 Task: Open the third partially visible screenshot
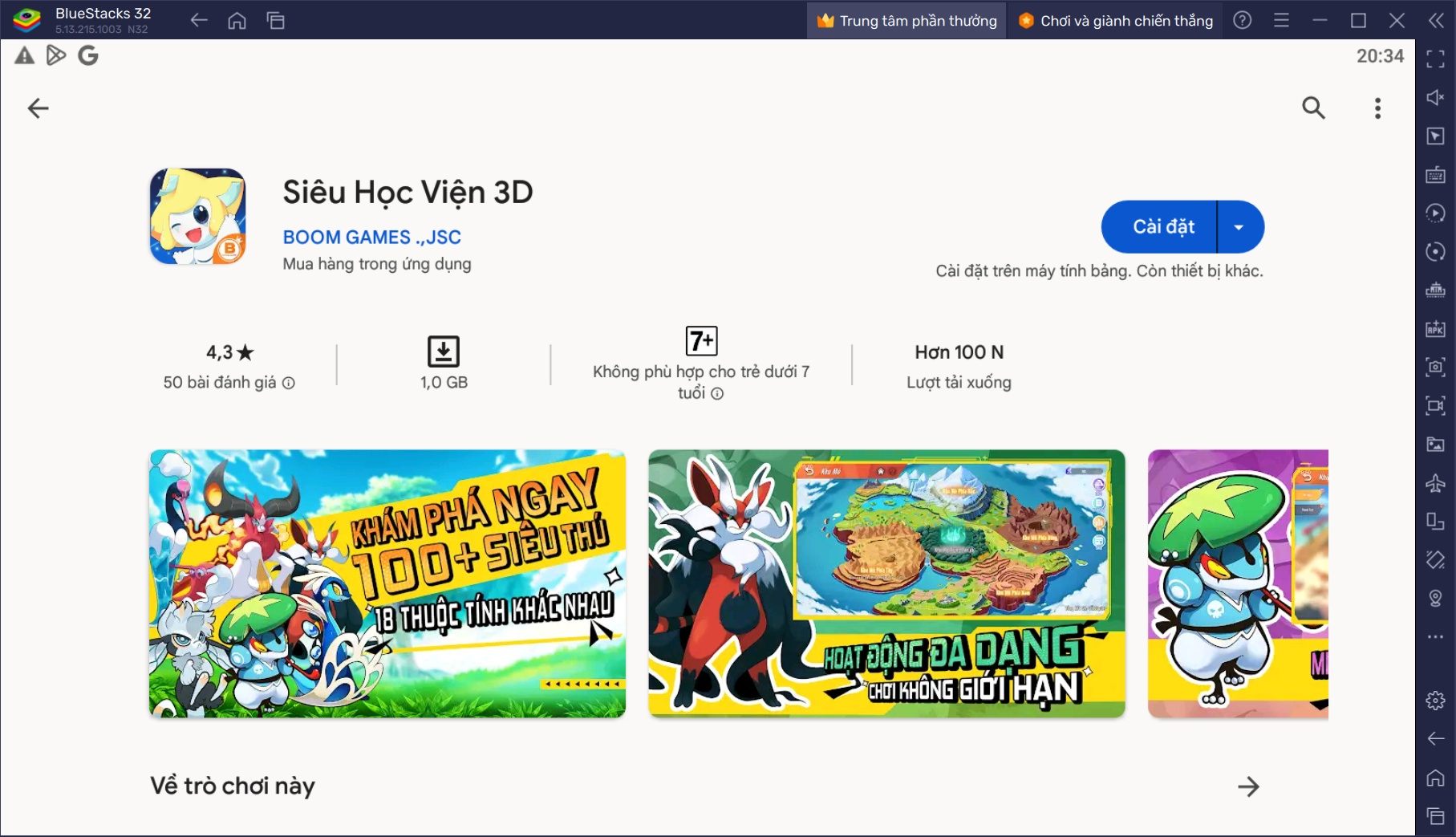1238,583
